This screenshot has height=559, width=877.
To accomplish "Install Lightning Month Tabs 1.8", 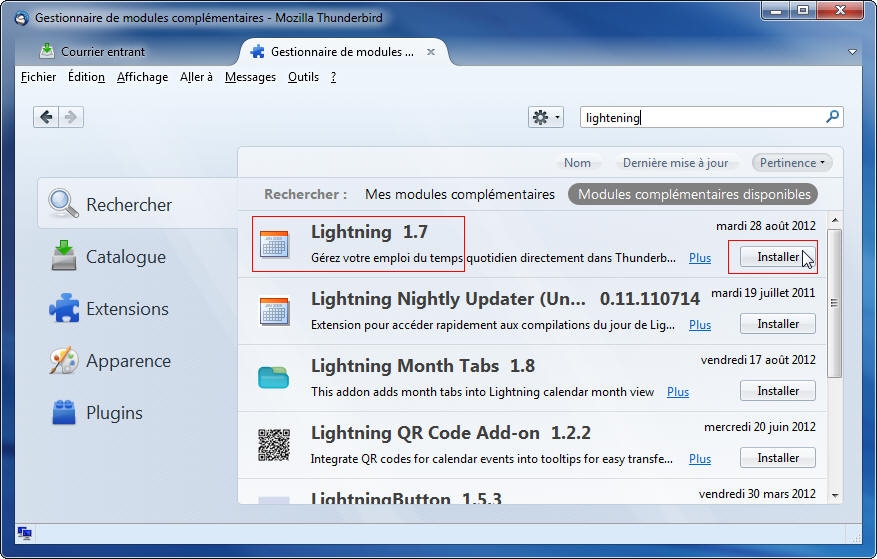I will tap(777, 391).
